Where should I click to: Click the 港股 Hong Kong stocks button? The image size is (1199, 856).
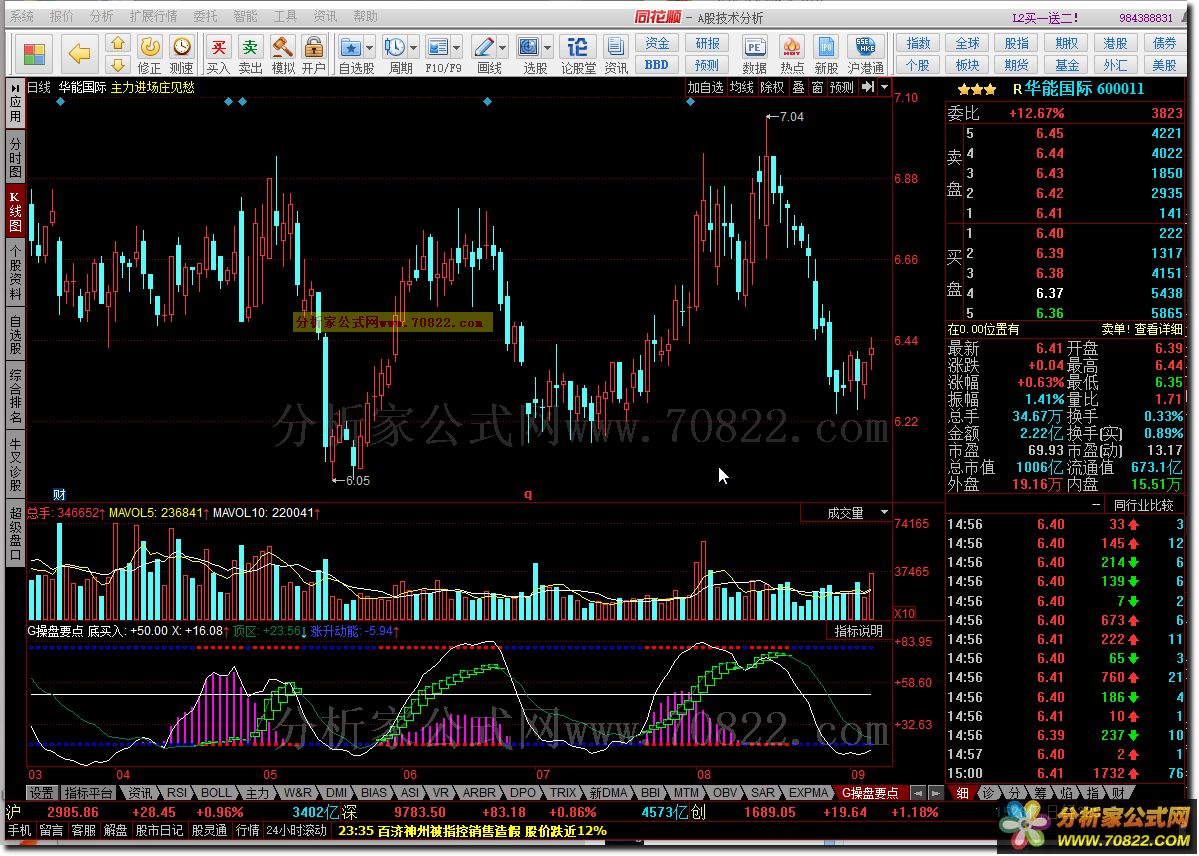(1116, 44)
